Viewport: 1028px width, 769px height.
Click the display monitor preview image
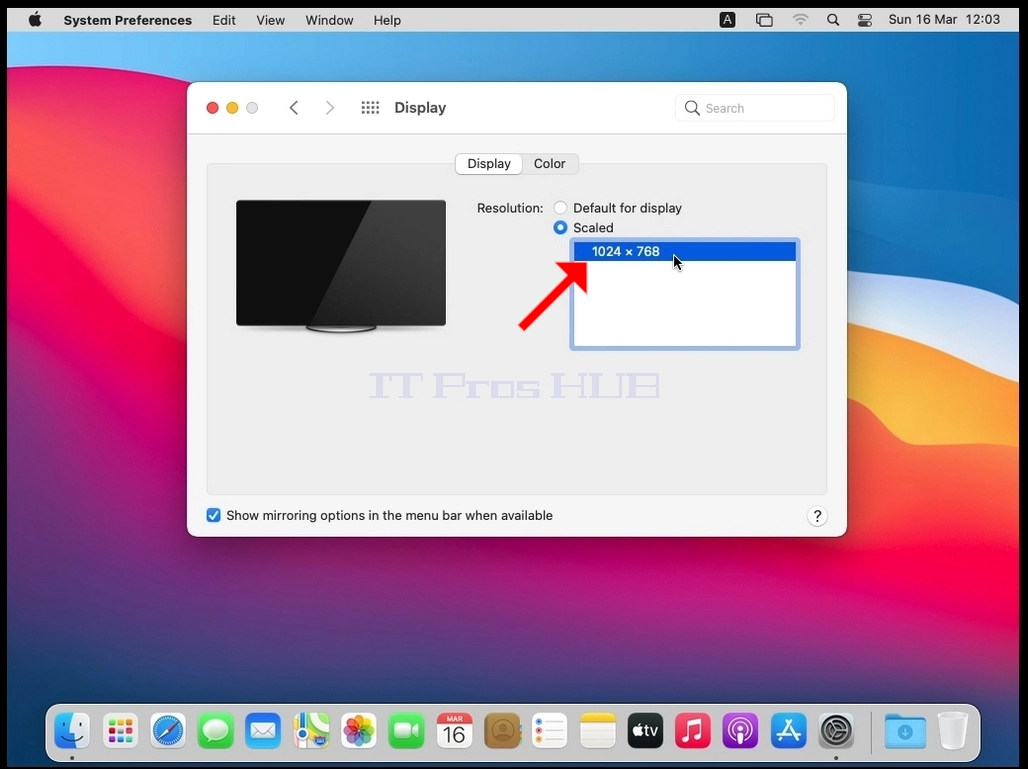coord(341,266)
